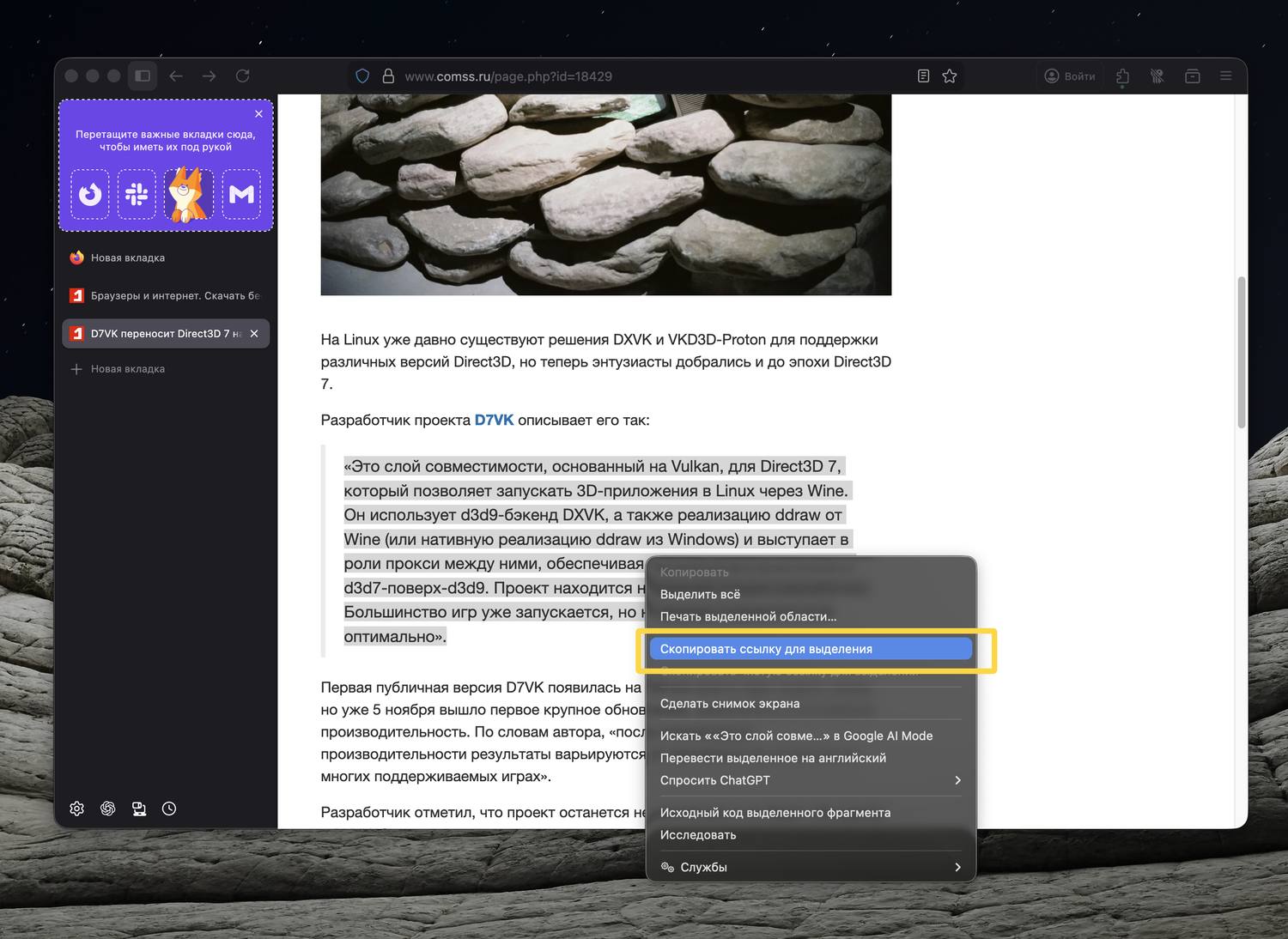Open the ChatGPT chatbot sidebar panel
The width and height of the screenshot is (1288, 939).
[107, 809]
